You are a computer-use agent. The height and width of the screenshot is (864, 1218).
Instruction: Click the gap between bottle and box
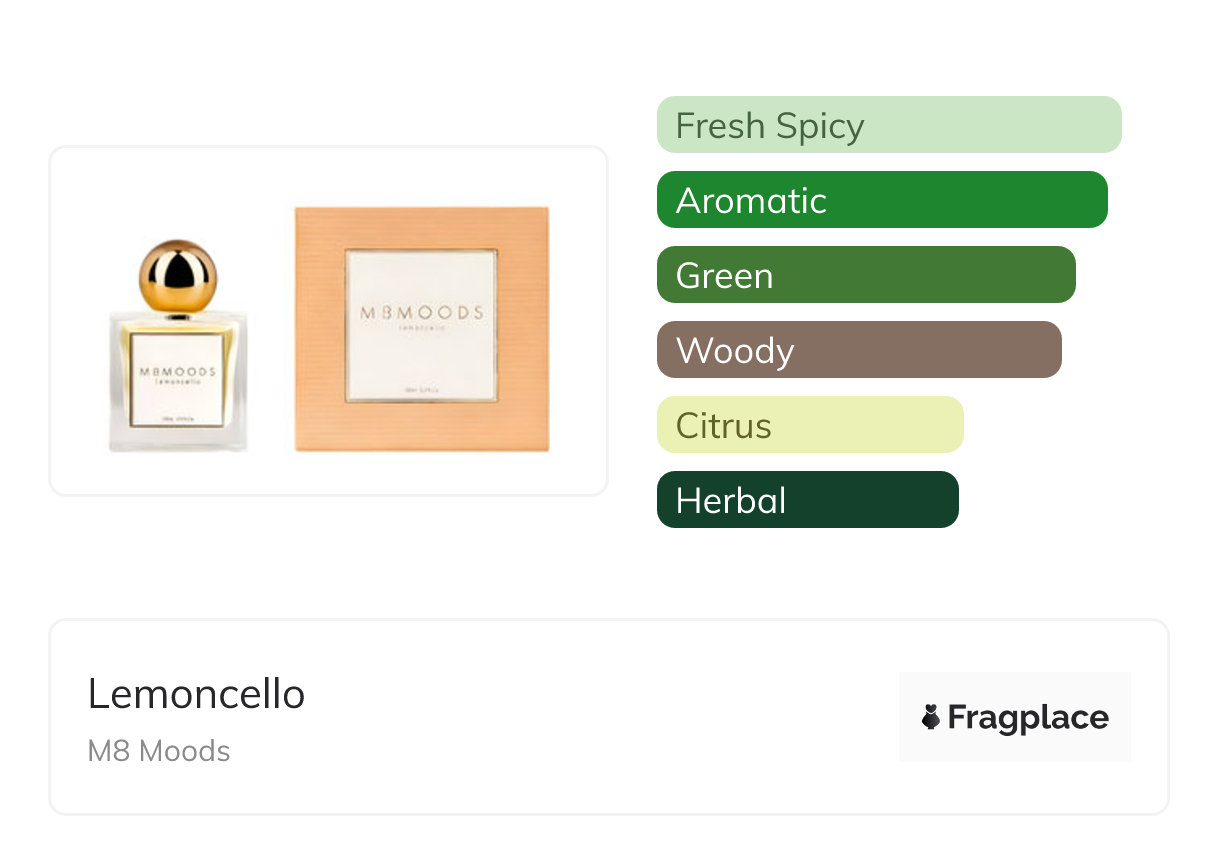[x=271, y=330]
